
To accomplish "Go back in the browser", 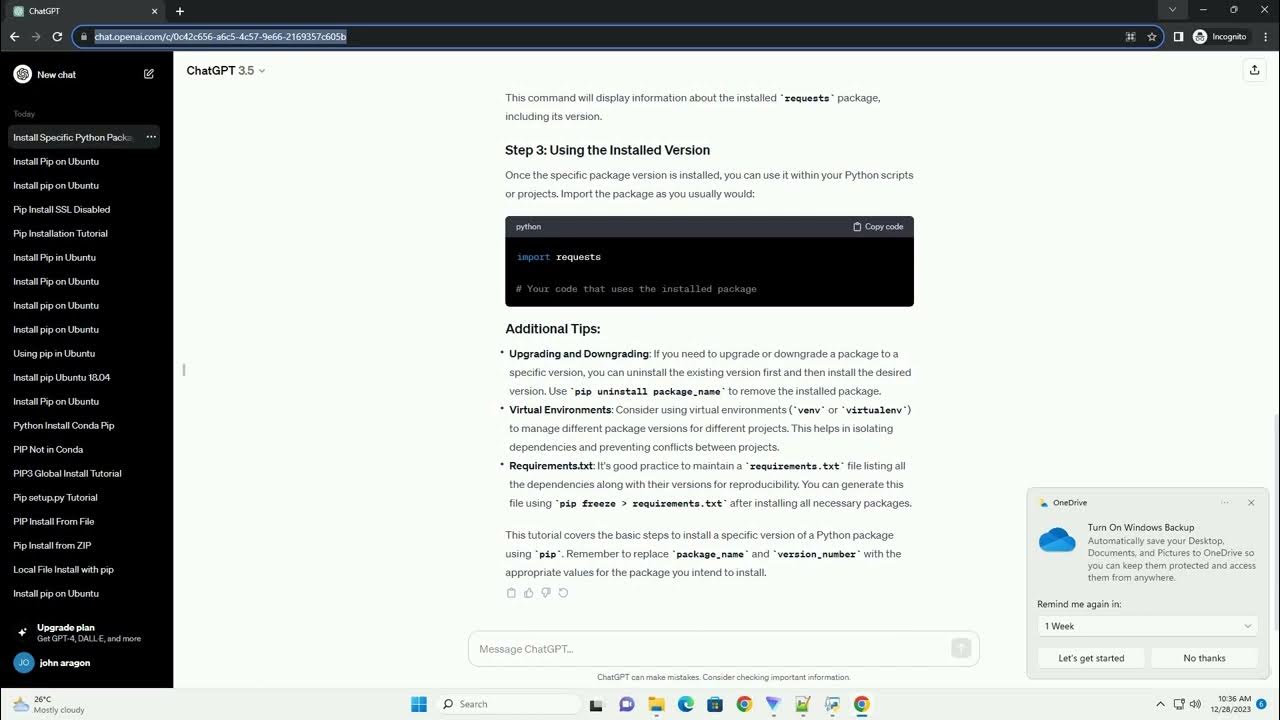I will coord(14,37).
